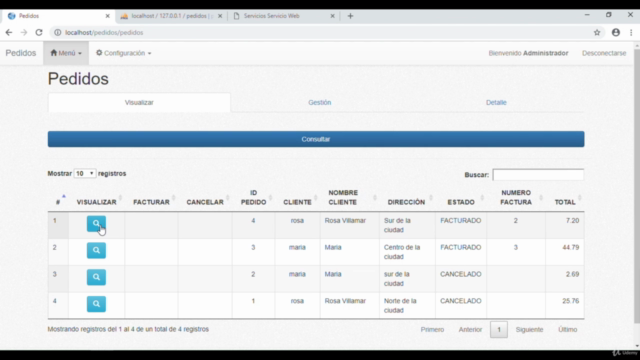Click total value 7.20
Screen dimensions: 640x360
tap(572, 220)
